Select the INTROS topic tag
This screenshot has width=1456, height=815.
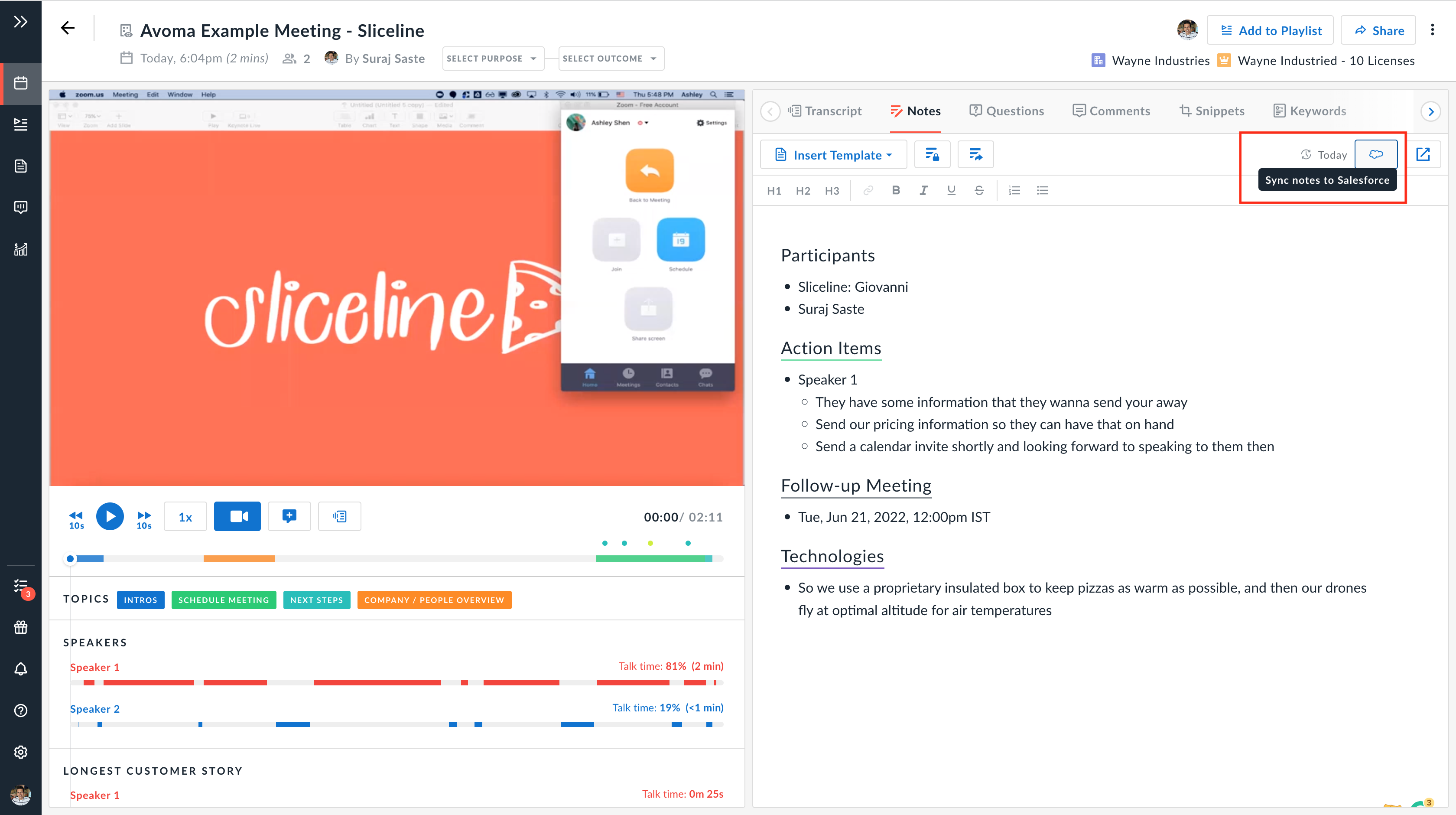(141, 600)
